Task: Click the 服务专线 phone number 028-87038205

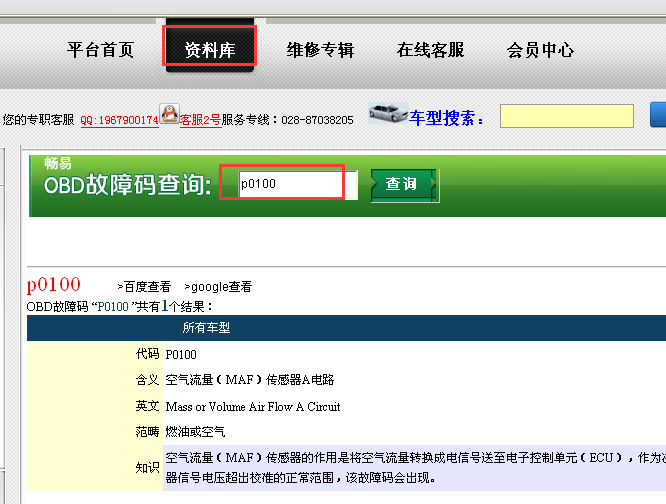Action: 317,120
